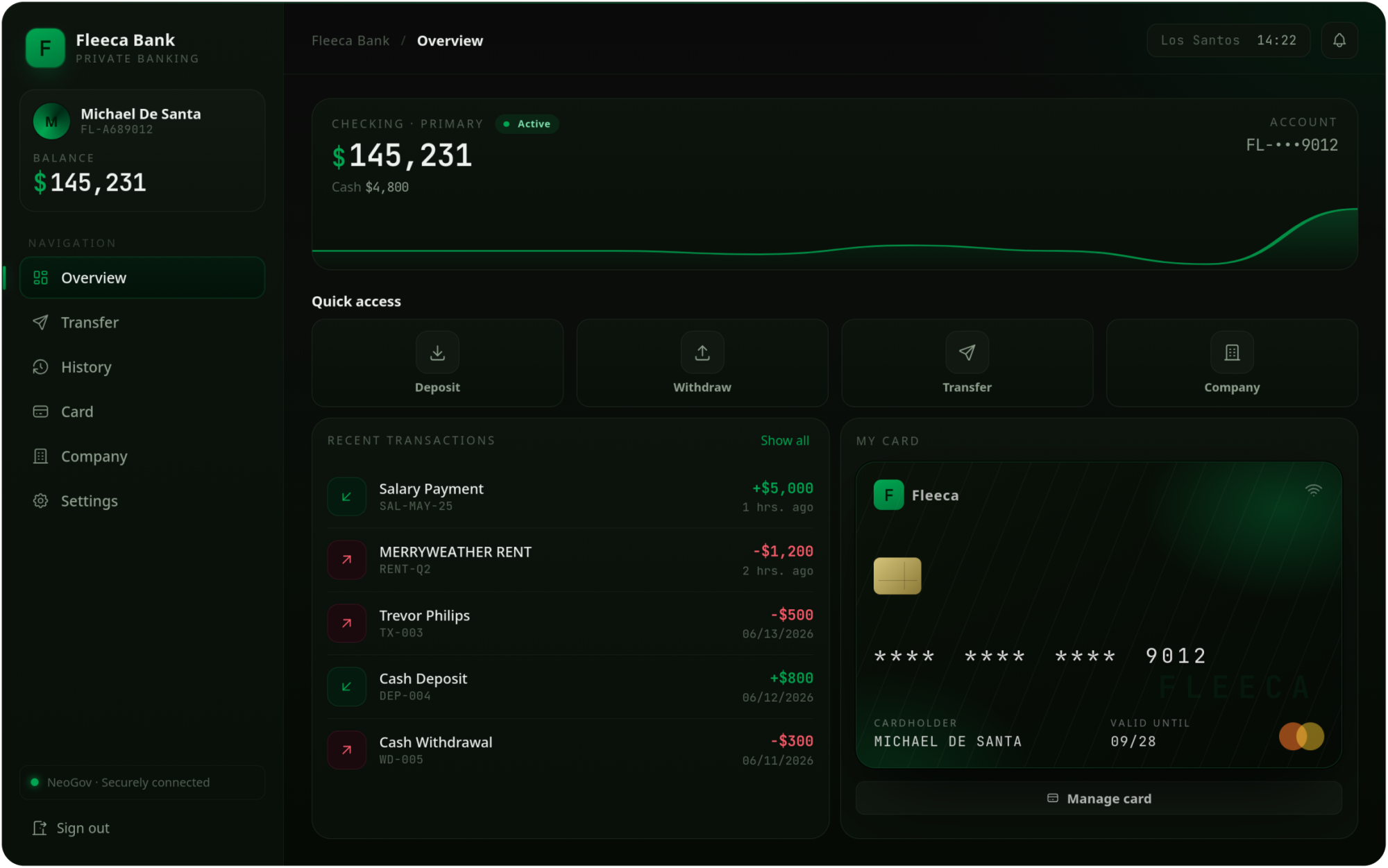
Task: Open the Overview navigation item
Action: 142,278
